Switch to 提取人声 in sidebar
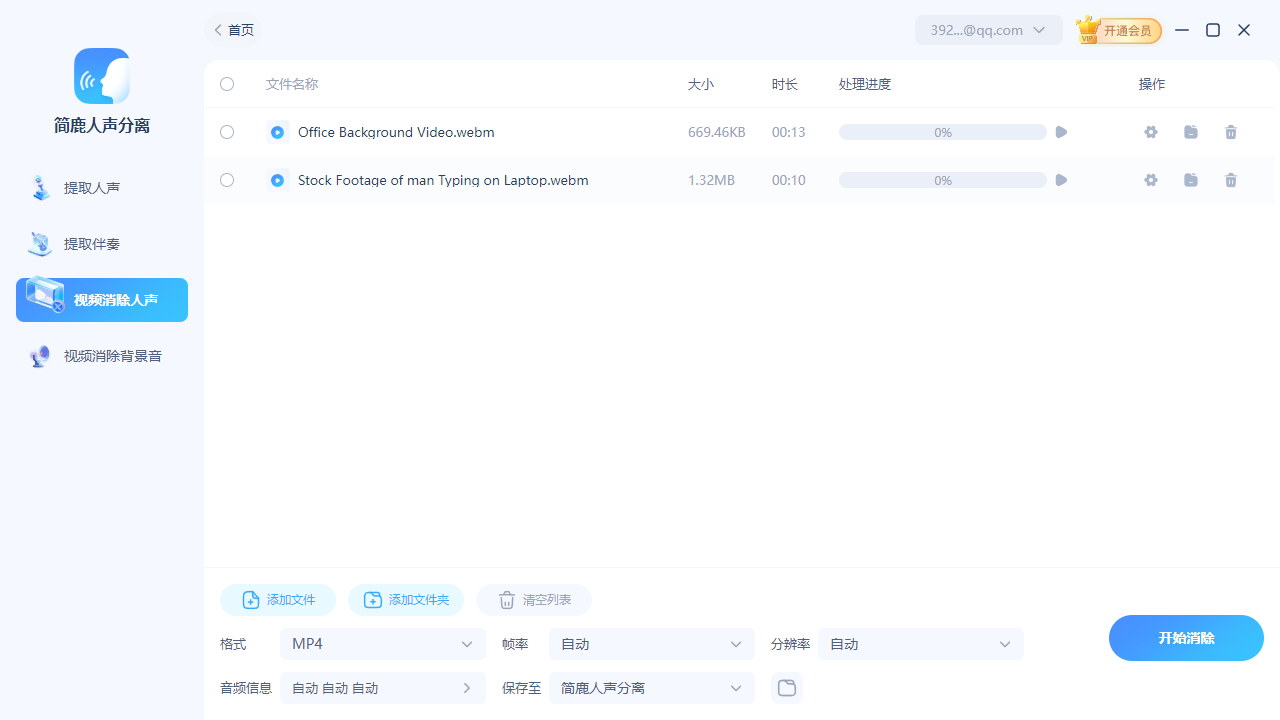The image size is (1280, 720). pyautogui.click(x=92, y=188)
